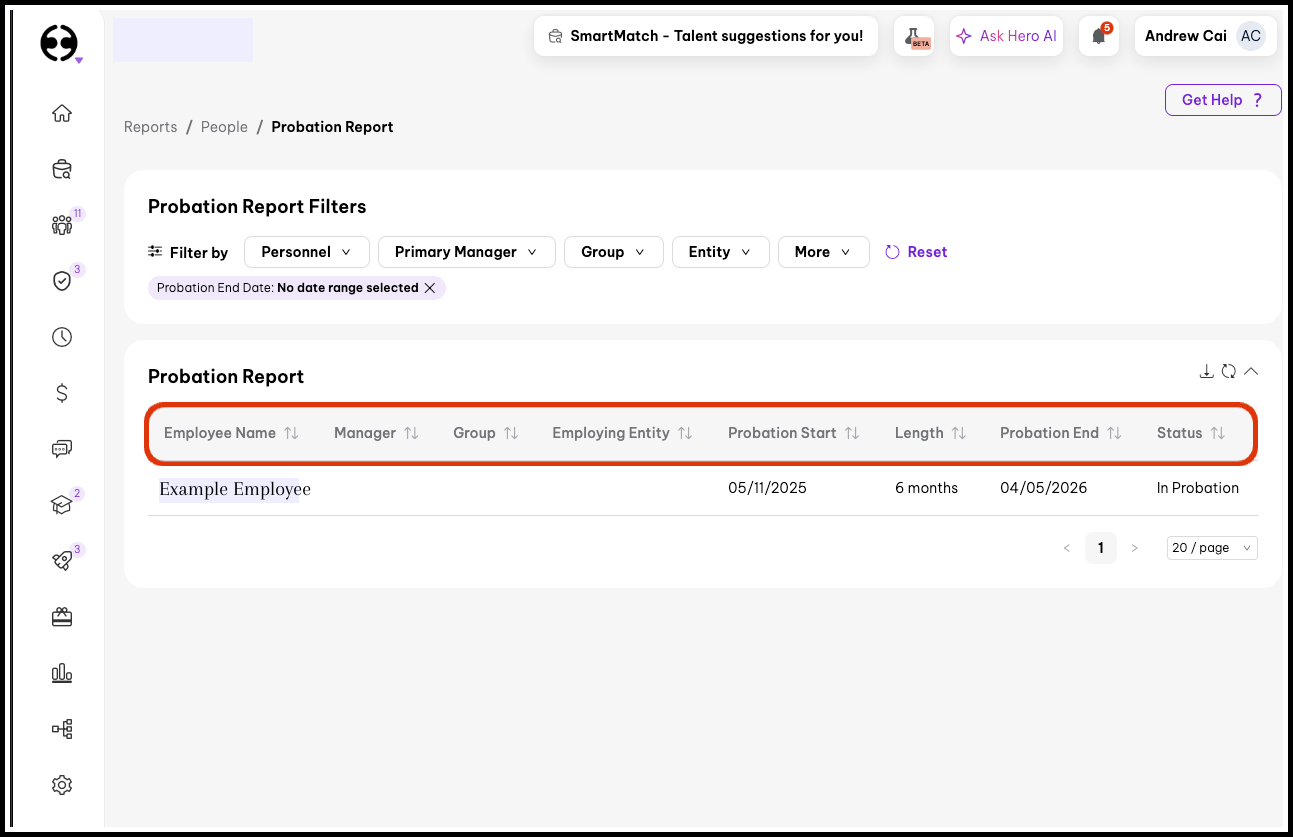Refresh the Probation Report table
Screen dimensions: 1293x837
(x=1229, y=372)
